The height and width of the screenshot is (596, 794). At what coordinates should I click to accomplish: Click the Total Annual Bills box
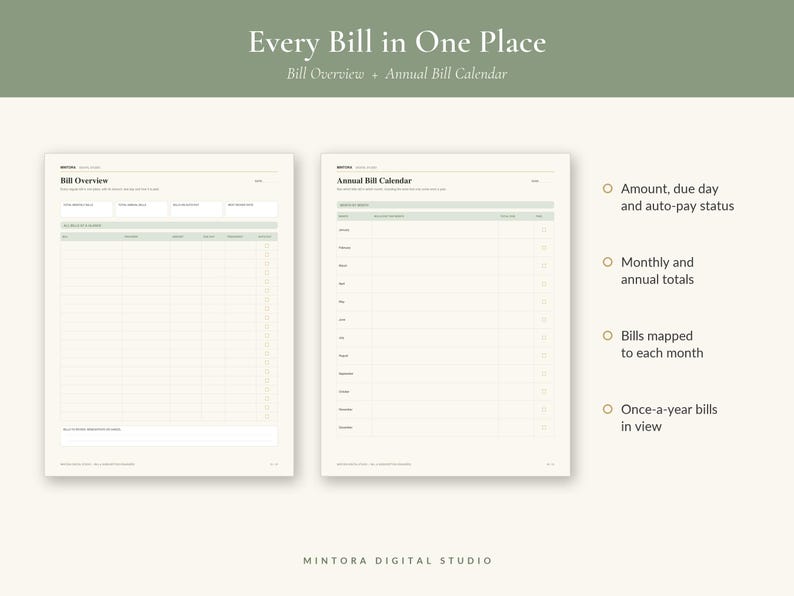point(141,209)
